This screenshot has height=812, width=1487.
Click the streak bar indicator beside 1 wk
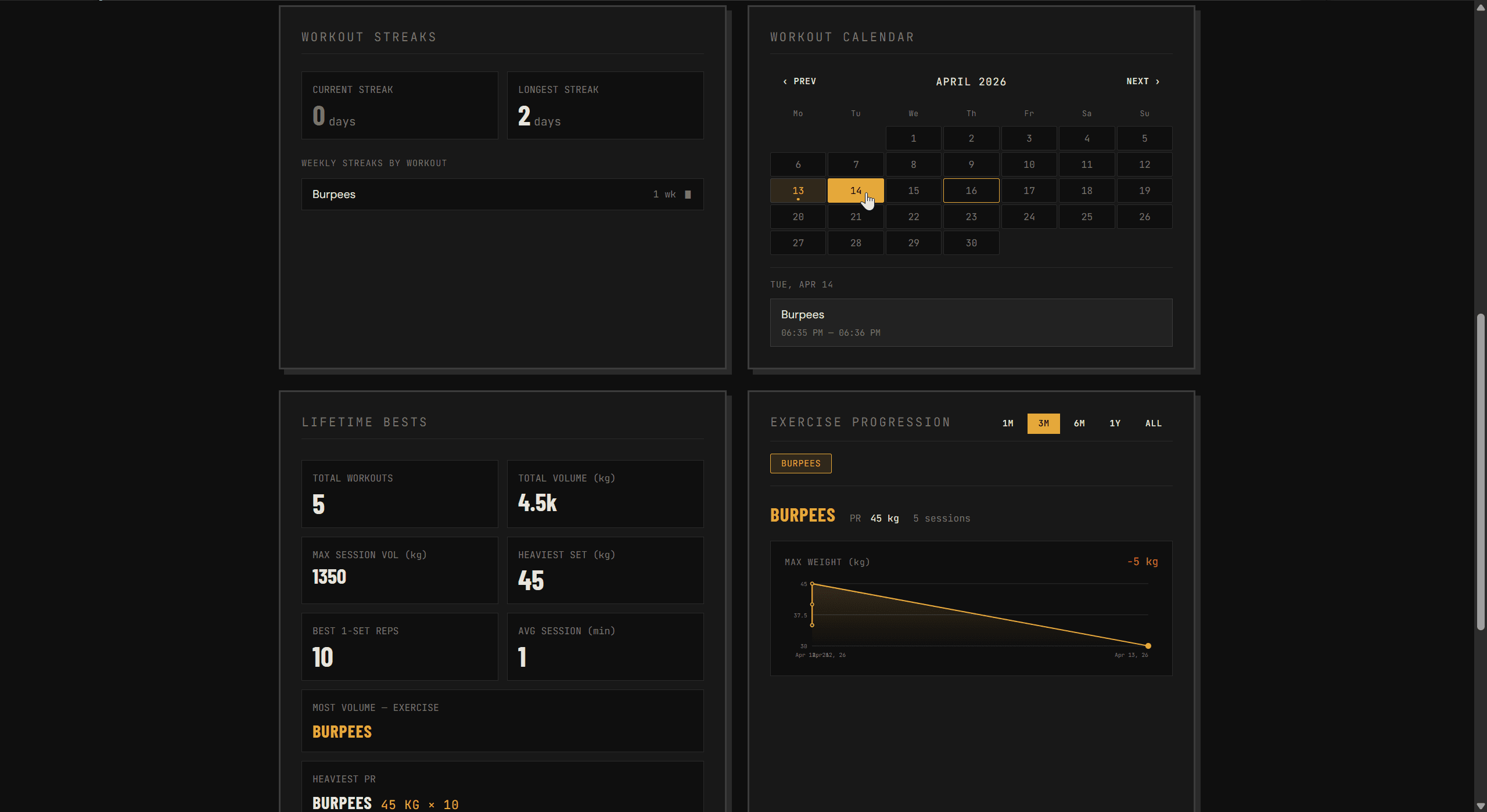click(x=688, y=195)
